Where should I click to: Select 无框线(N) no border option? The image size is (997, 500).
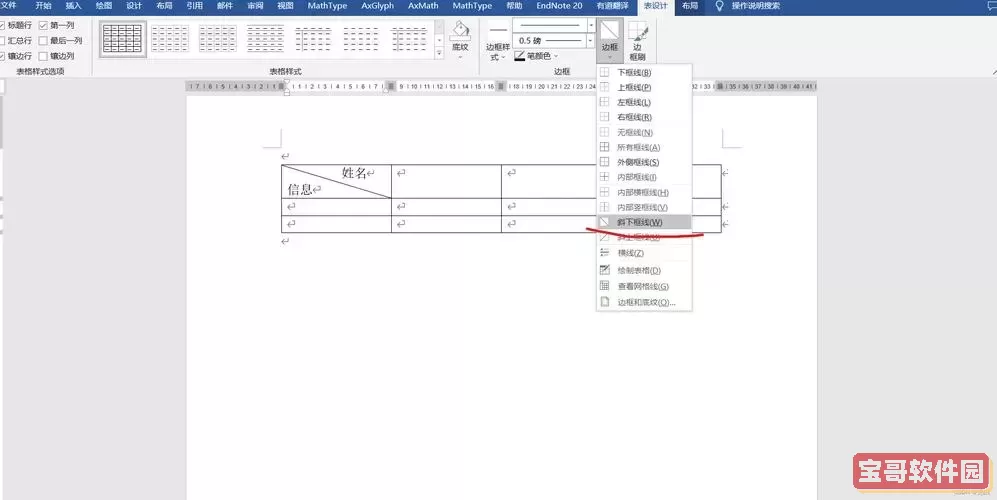tap(643, 132)
